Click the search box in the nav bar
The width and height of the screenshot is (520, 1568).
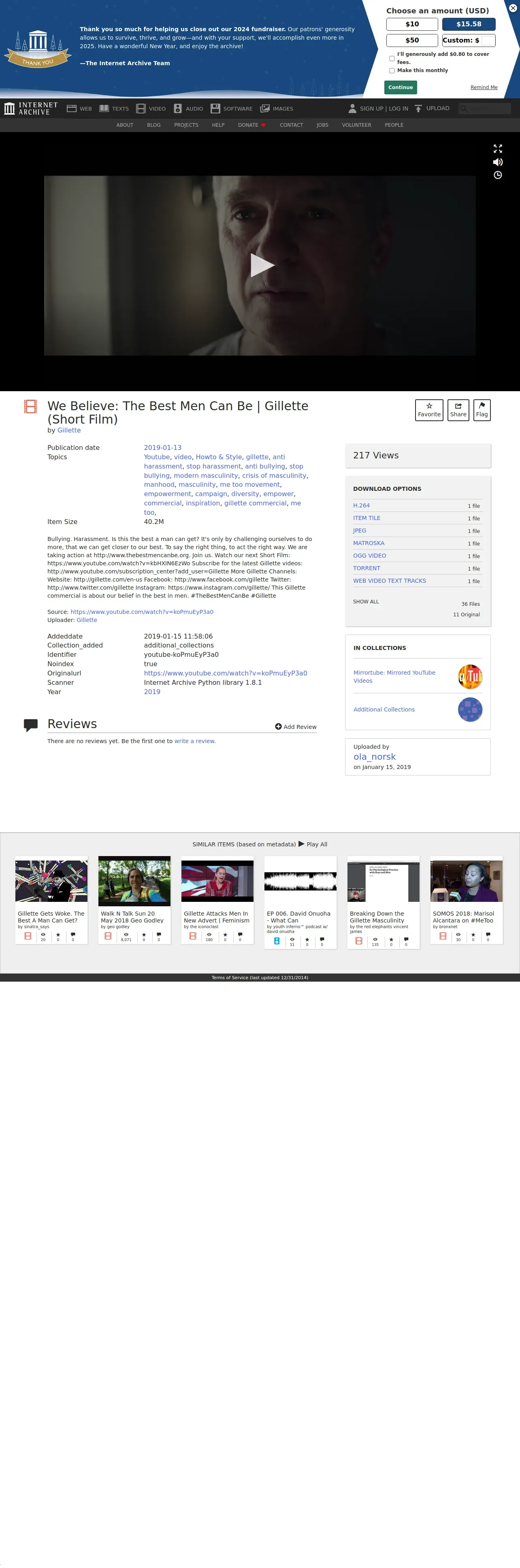point(485,109)
